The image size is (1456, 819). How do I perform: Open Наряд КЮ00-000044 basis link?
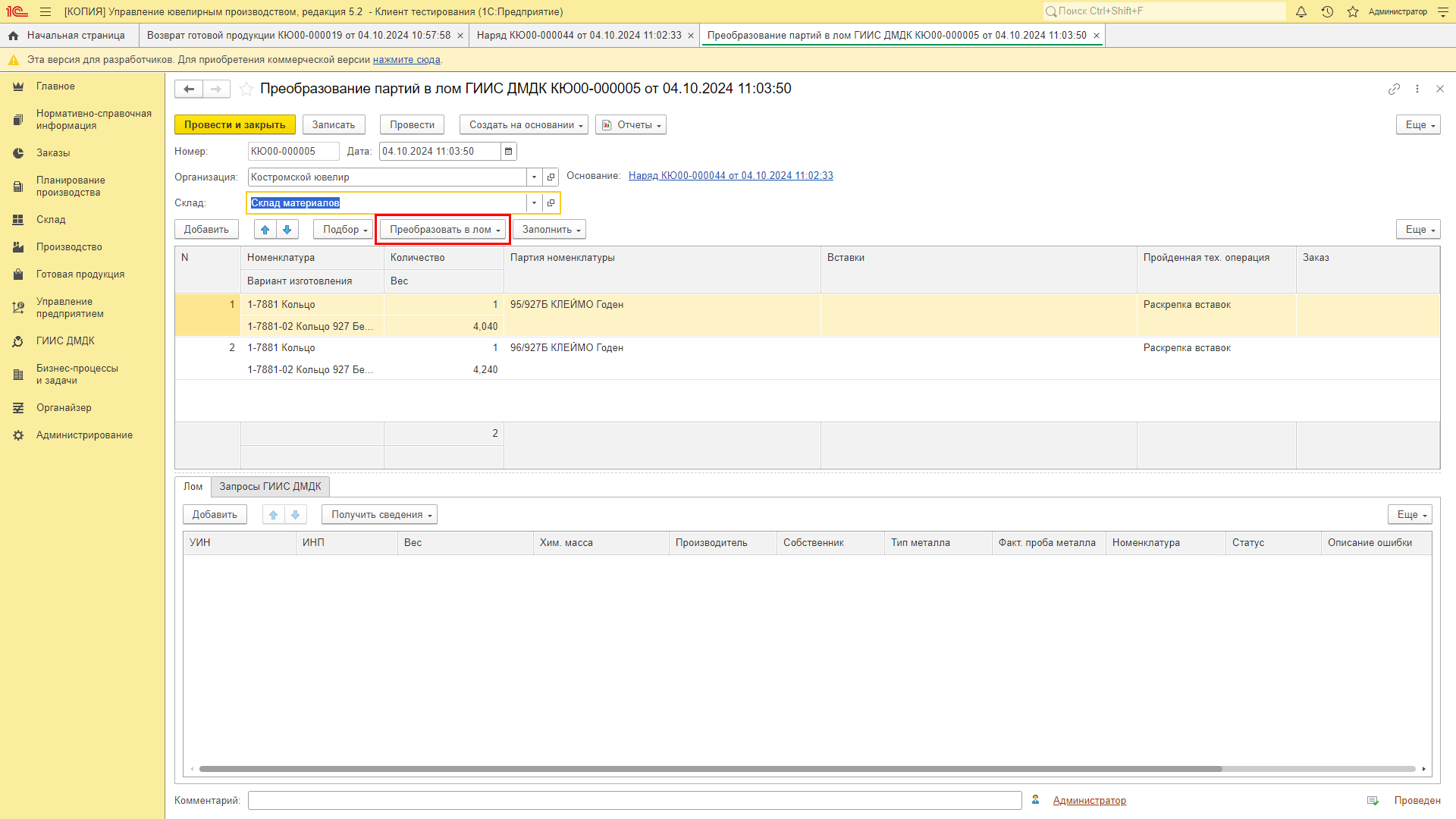730,176
